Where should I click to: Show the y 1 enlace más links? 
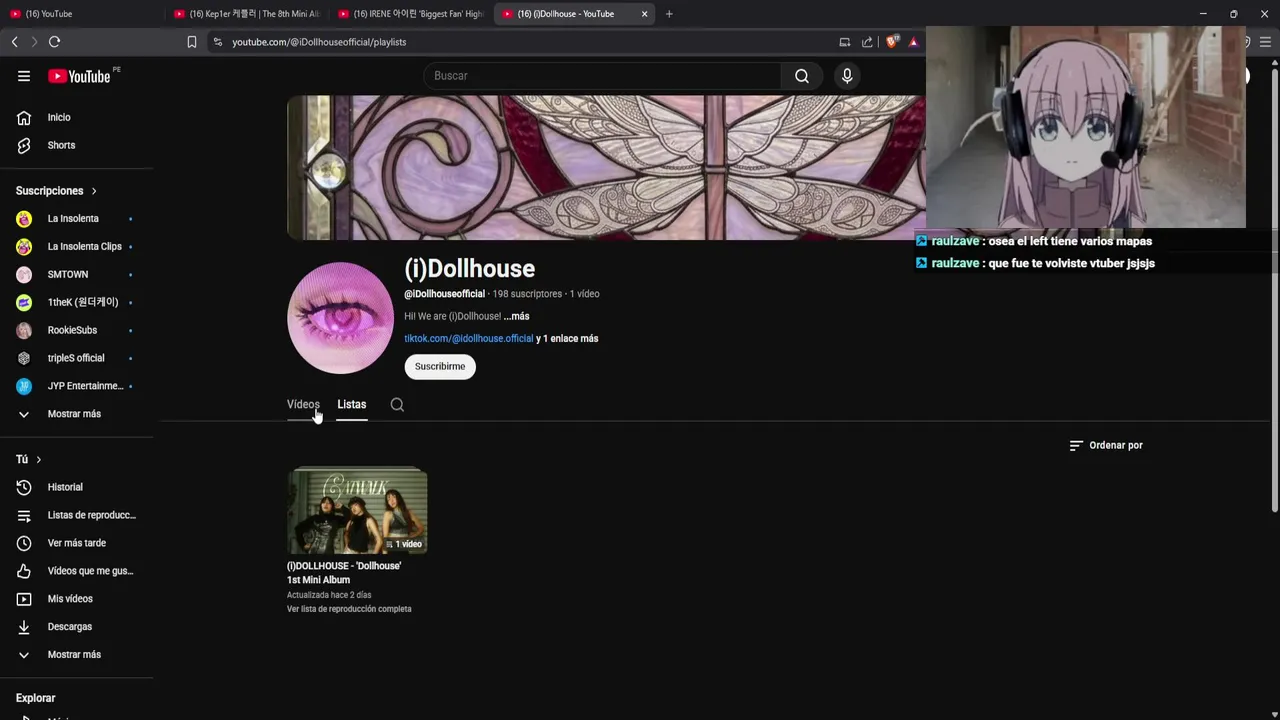567,339
